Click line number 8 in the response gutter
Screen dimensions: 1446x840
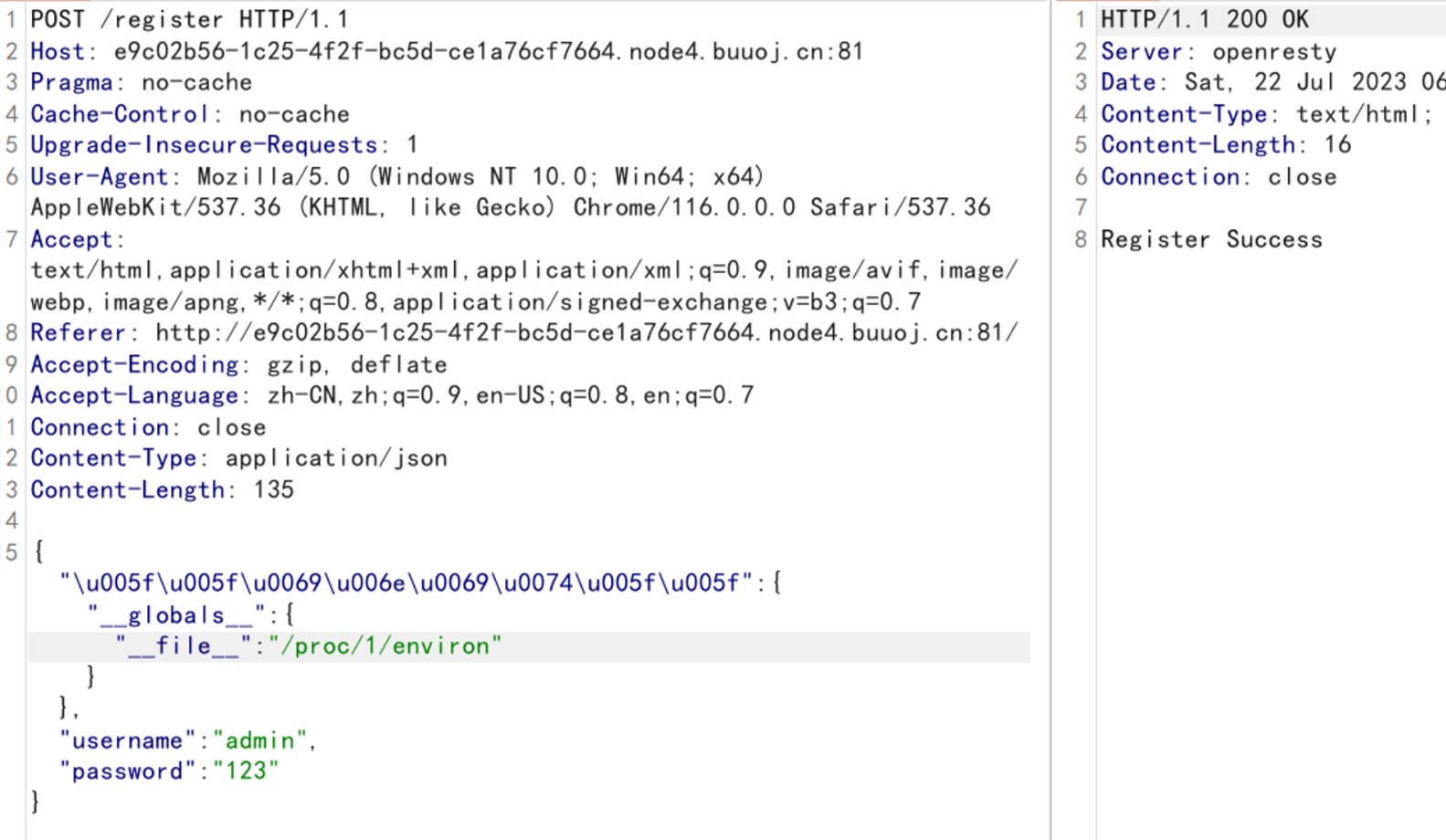click(1081, 239)
